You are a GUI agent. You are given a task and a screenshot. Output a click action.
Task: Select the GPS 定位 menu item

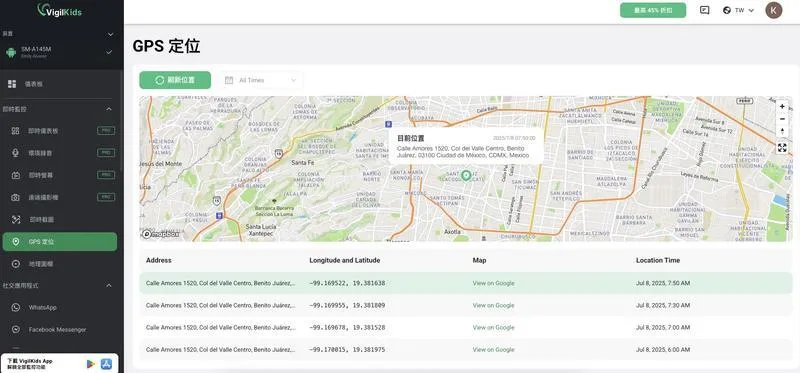pos(60,241)
